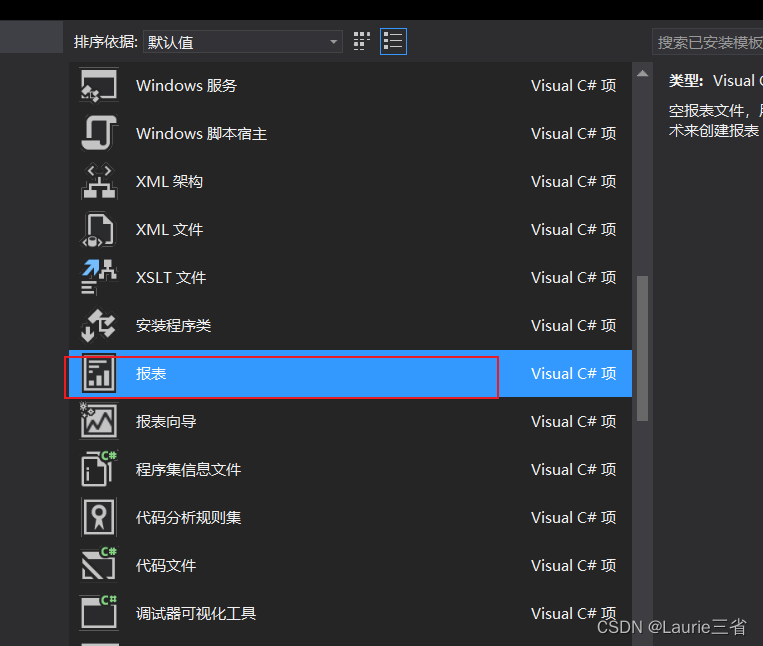Switch to small icons grid view
763x646 pixels.
362,41
